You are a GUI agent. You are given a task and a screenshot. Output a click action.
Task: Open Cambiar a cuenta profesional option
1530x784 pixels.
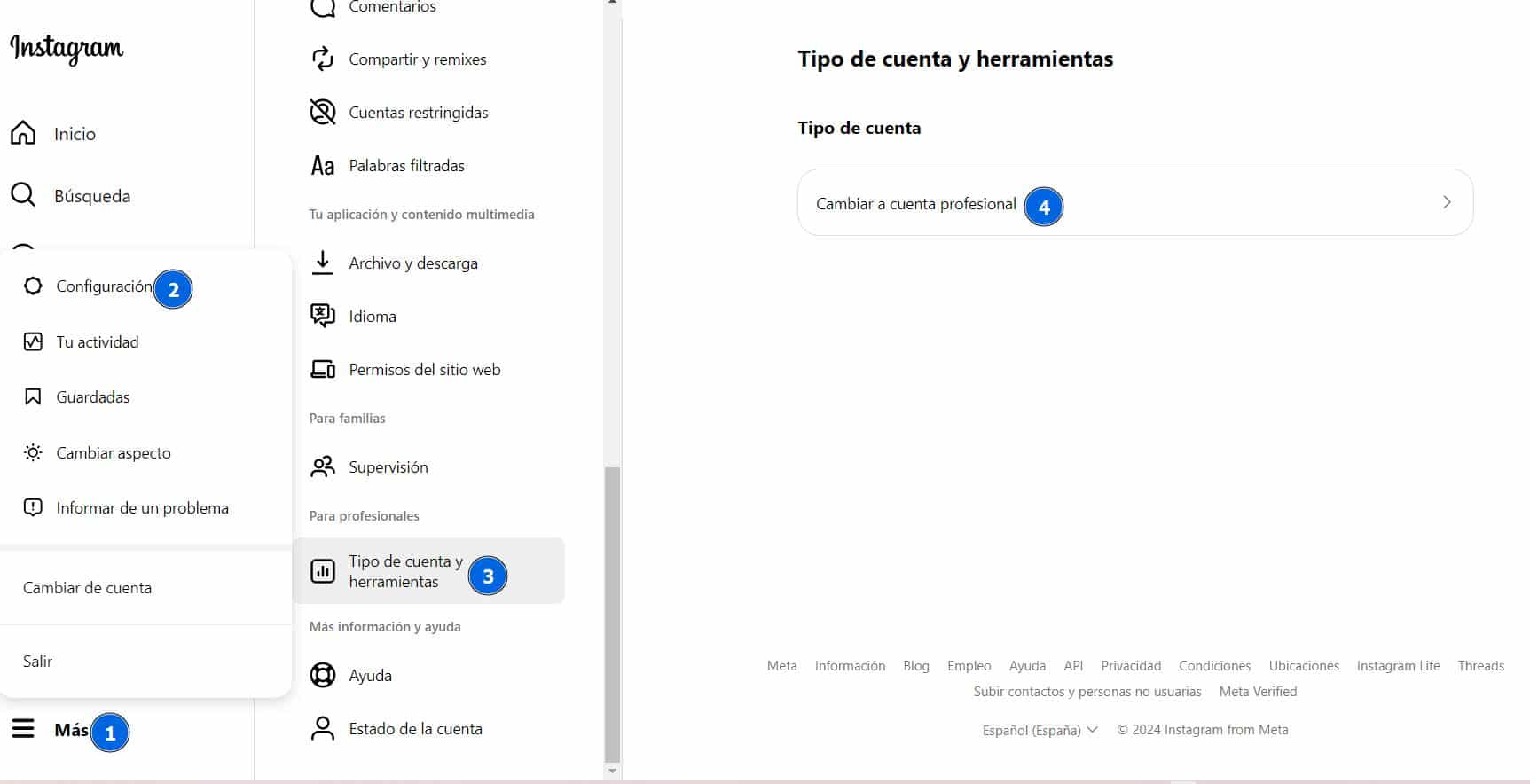tap(1135, 202)
